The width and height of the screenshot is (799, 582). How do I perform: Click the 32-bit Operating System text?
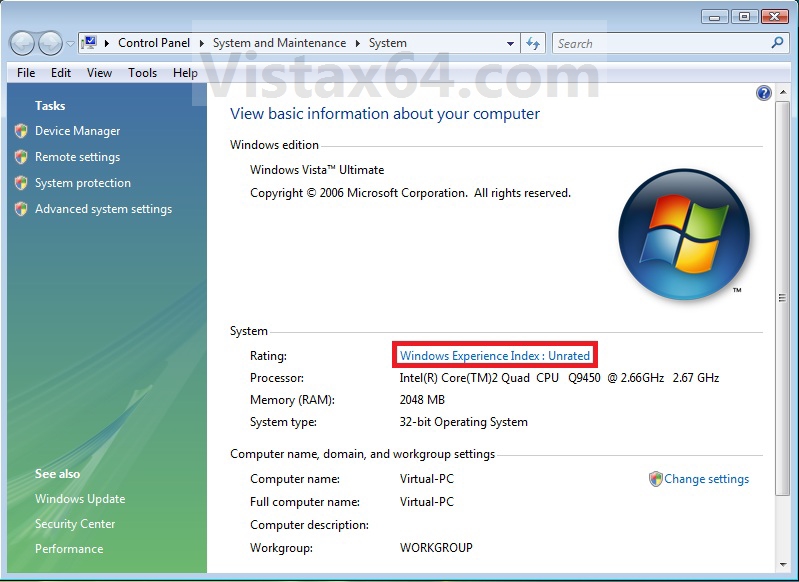464,422
